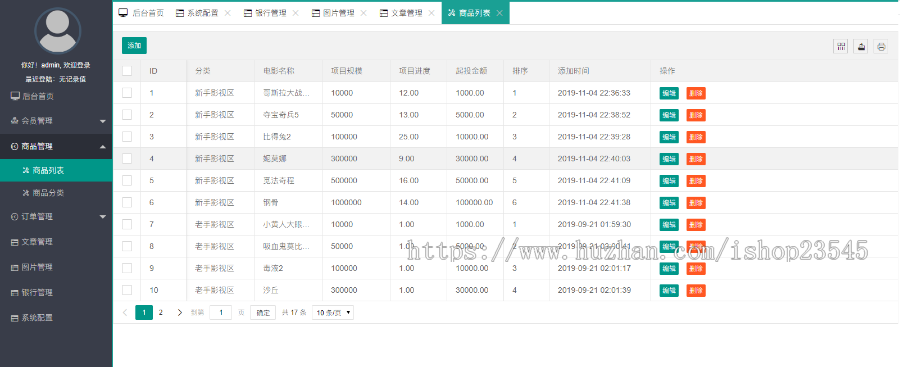Collapse the 商品管理 sidebar menu
This screenshot has height=367, width=900.
(56, 146)
